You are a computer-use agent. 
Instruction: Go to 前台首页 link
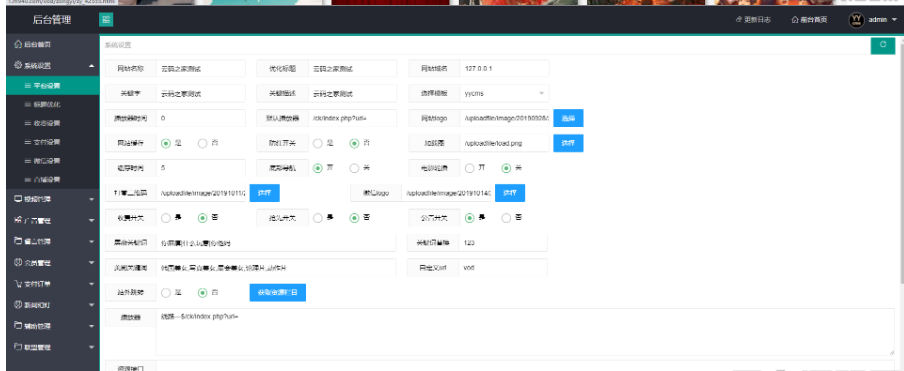coord(809,20)
